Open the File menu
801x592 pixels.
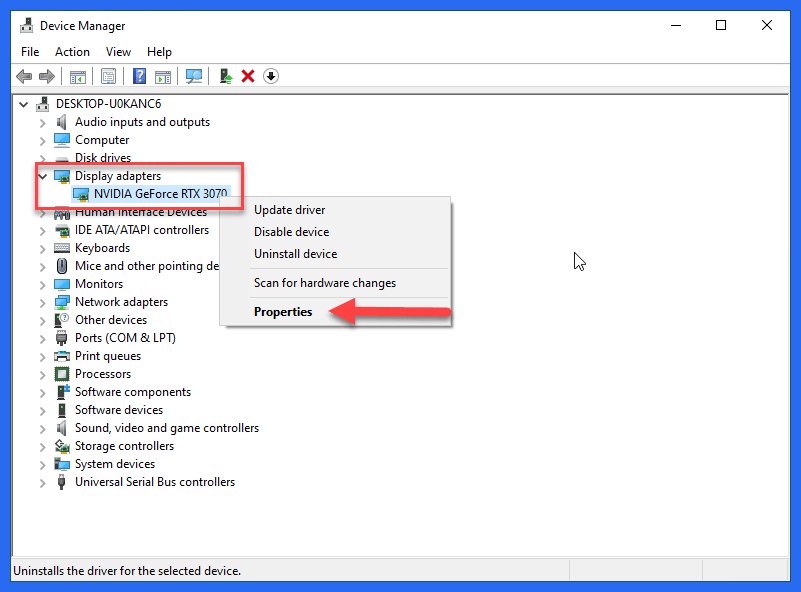29,51
